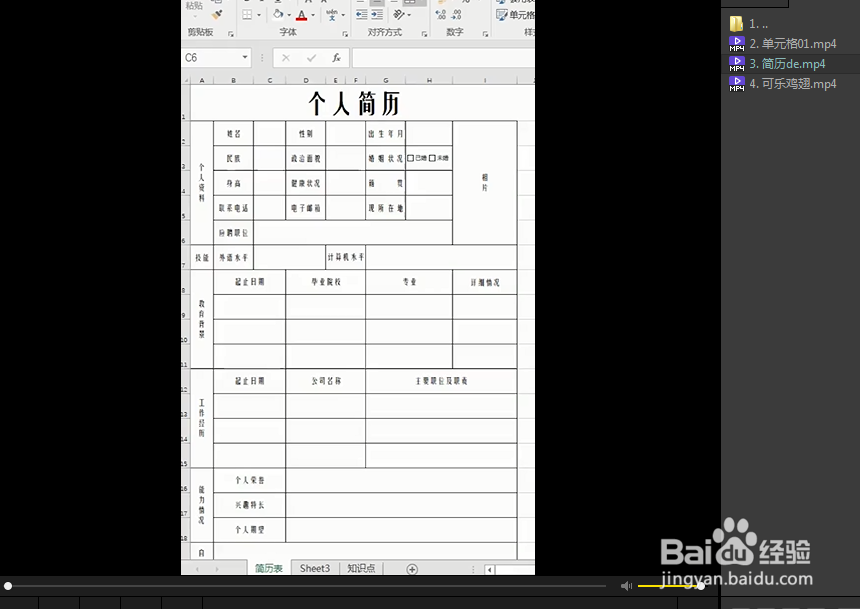Mute the video with speaker icon
Image resolution: width=860 pixels, height=609 pixels.
pyautogui.click(x=626, y=586)
